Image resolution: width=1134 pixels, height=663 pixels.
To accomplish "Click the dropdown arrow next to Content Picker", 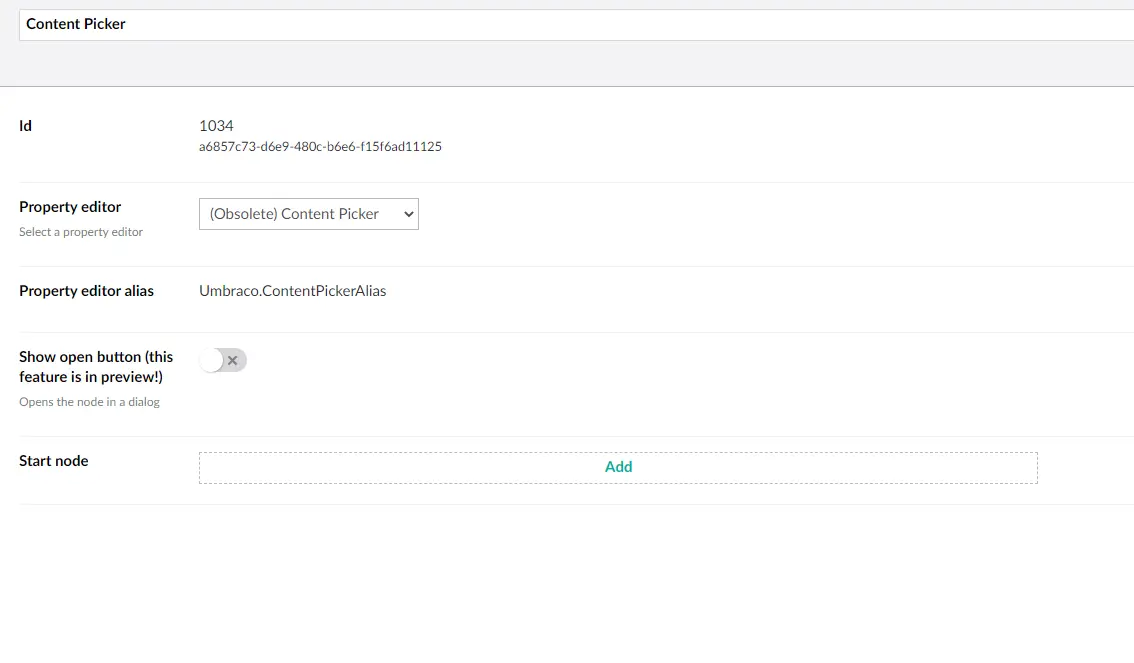I will [406, 213].
